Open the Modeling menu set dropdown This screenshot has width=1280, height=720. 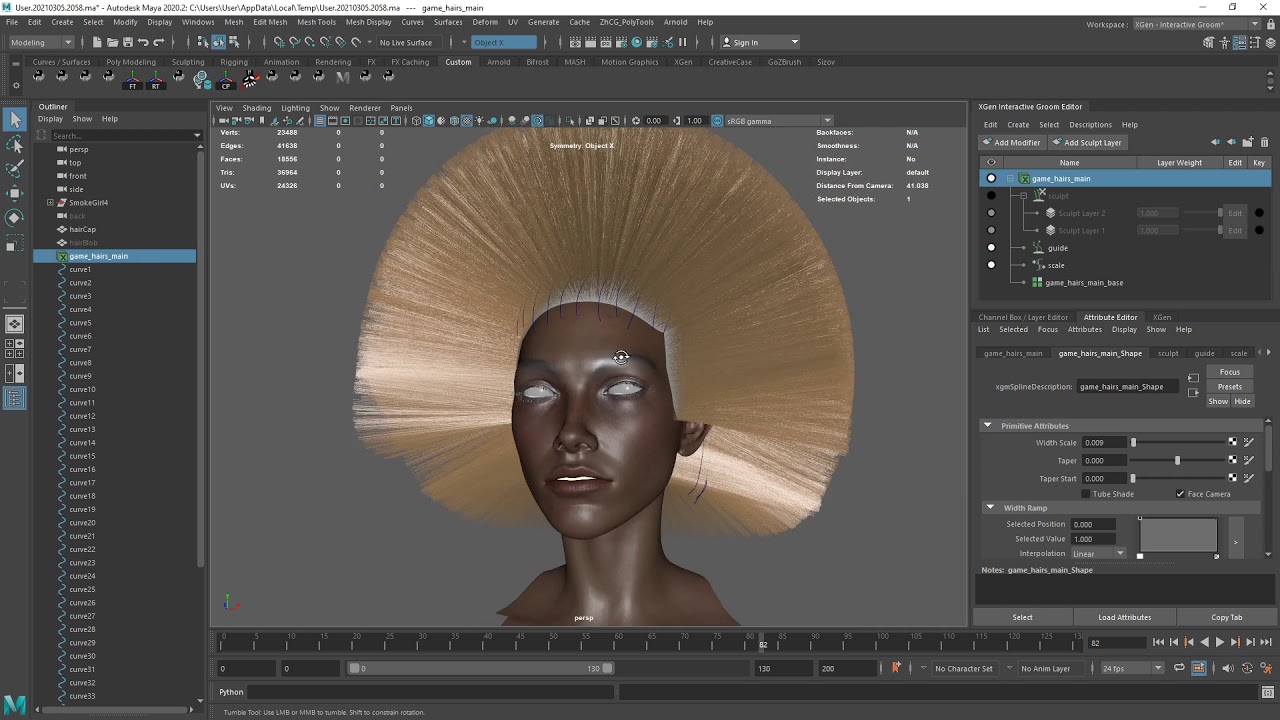[41, 42]
